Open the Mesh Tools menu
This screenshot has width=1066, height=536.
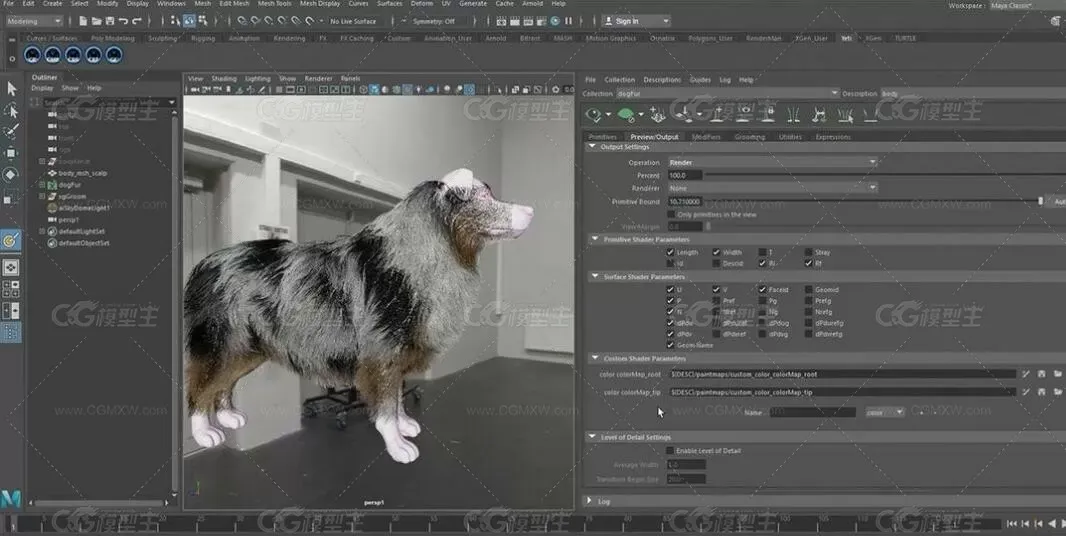275,3
